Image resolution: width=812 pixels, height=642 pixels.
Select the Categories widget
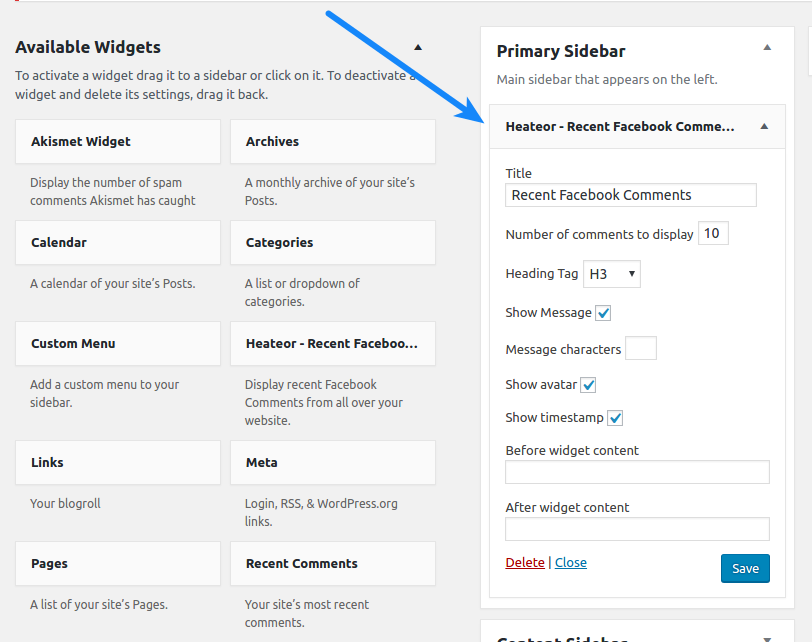(x=332, y=242)
